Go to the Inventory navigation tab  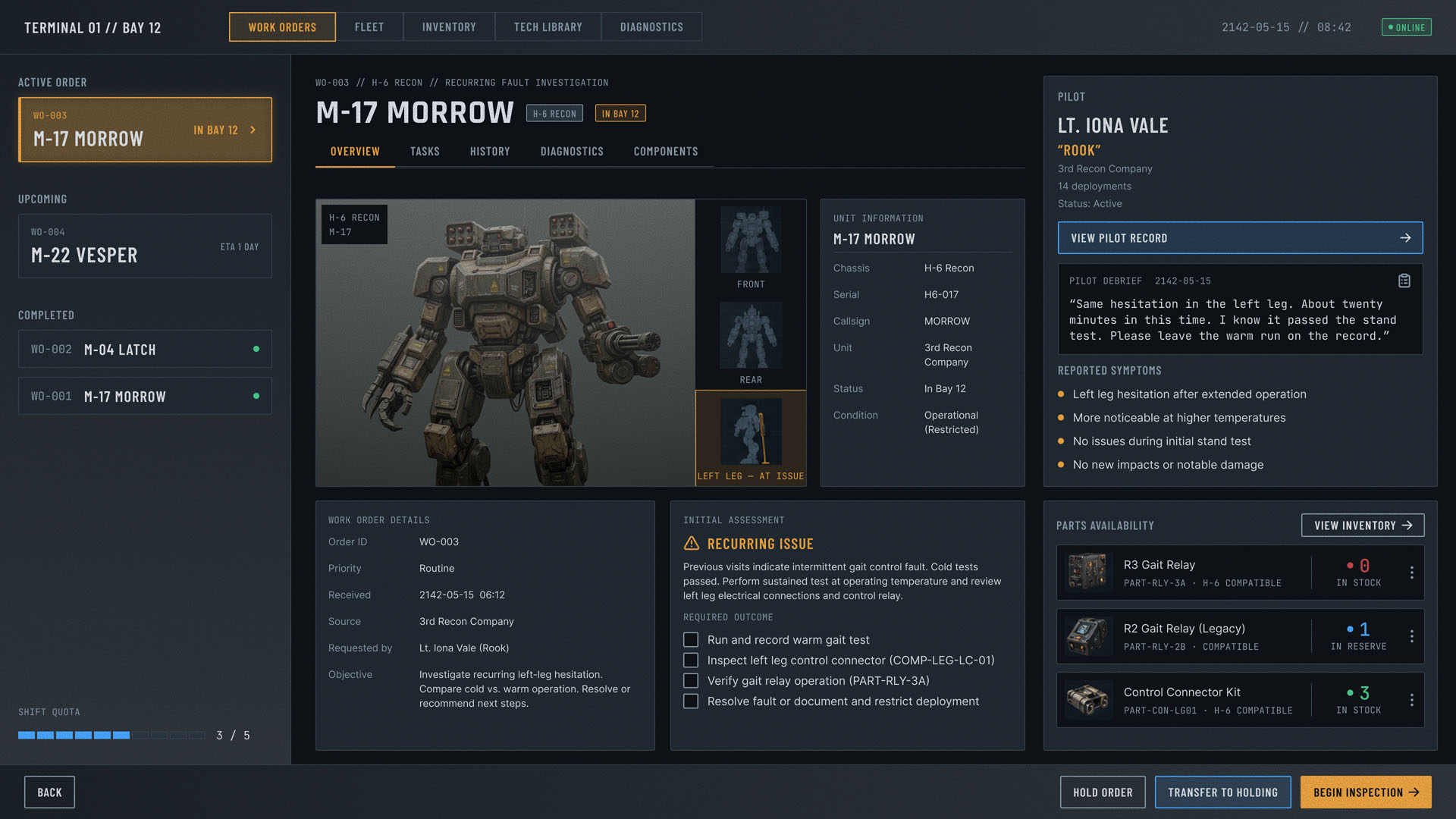click(x=449, y=27)
